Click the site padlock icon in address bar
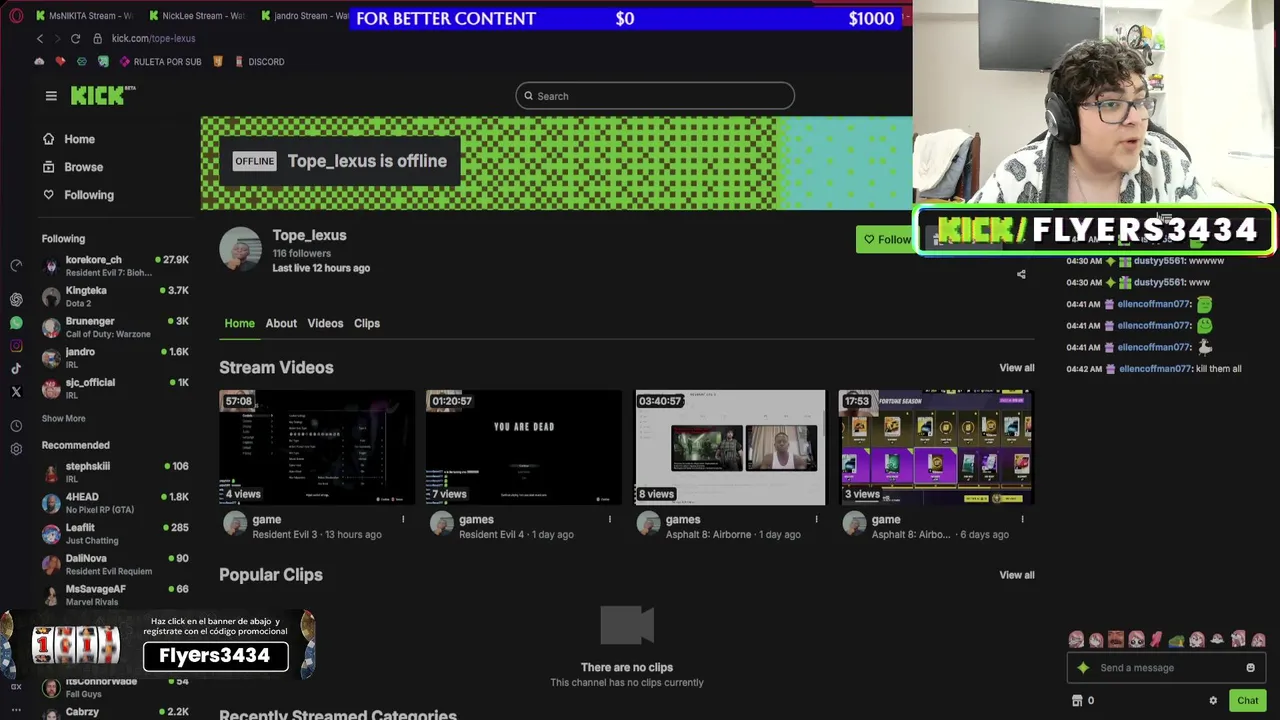The width and height of the screenshot is (1280, 720). (98, 38)
